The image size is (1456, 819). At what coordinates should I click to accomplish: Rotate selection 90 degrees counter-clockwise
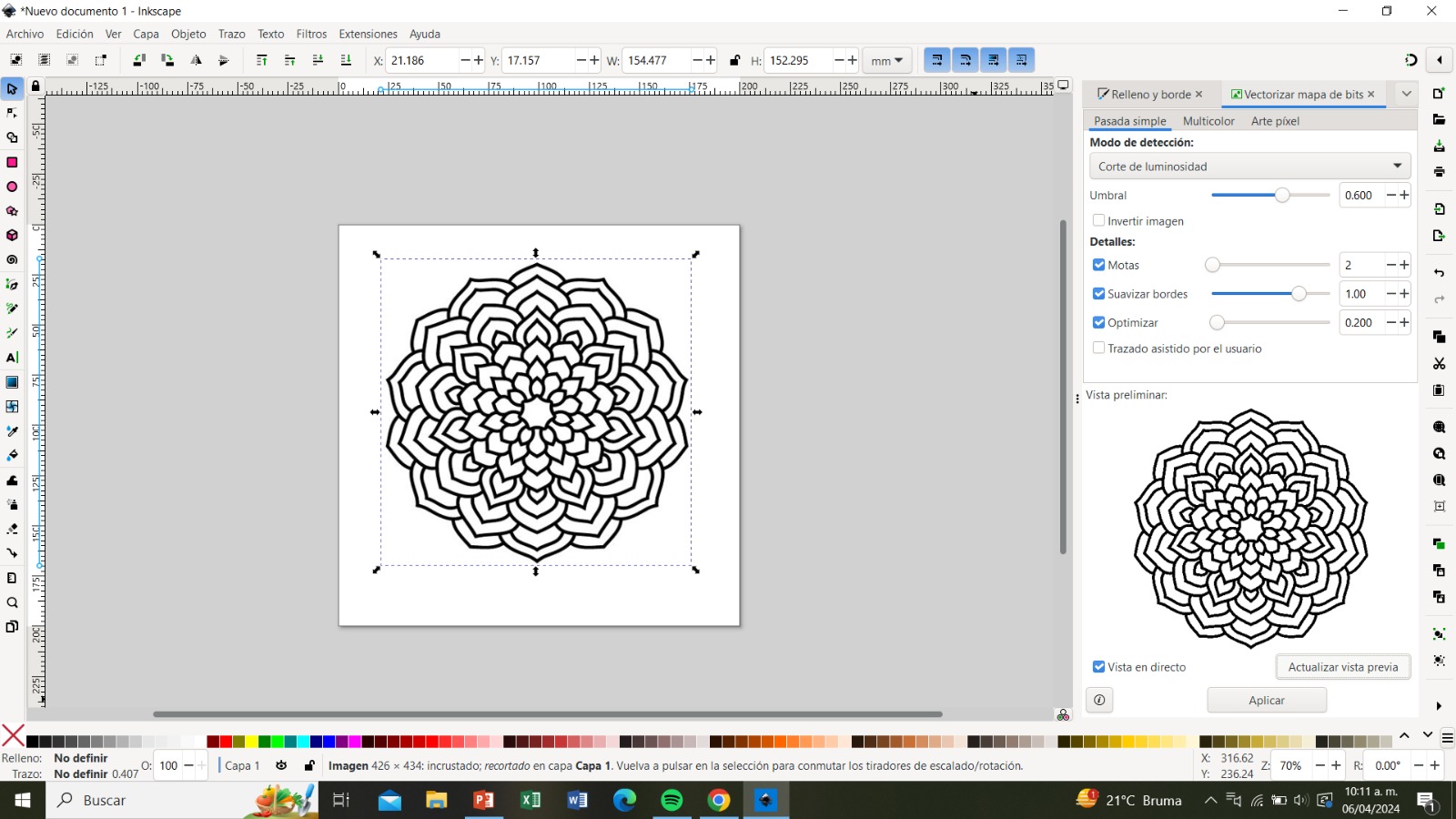point(139,60)
